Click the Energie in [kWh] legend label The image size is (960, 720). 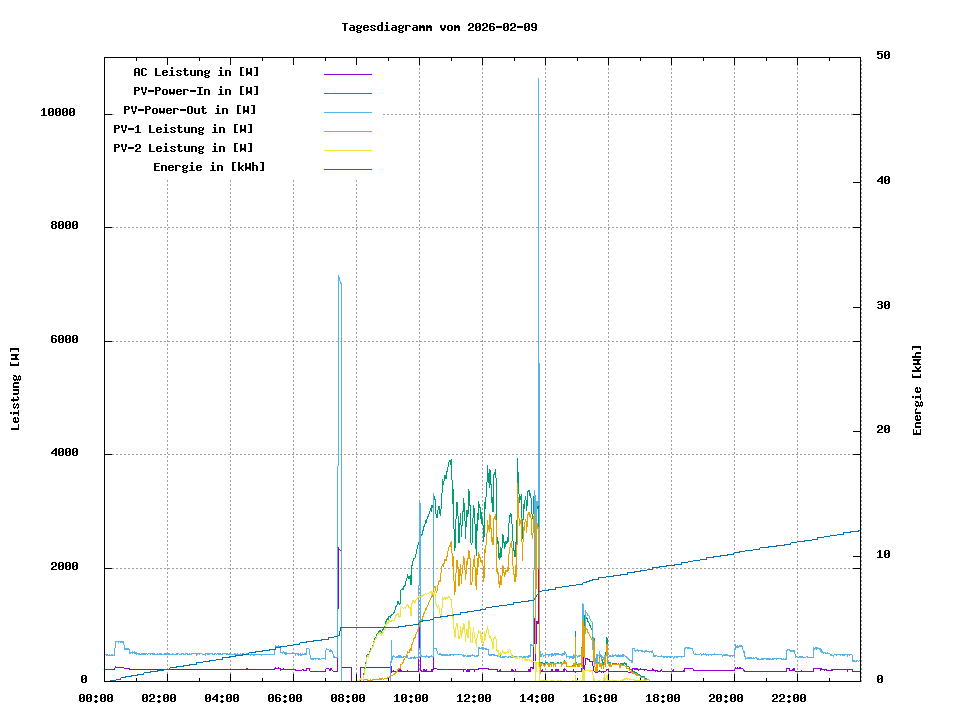click(209, 167)
